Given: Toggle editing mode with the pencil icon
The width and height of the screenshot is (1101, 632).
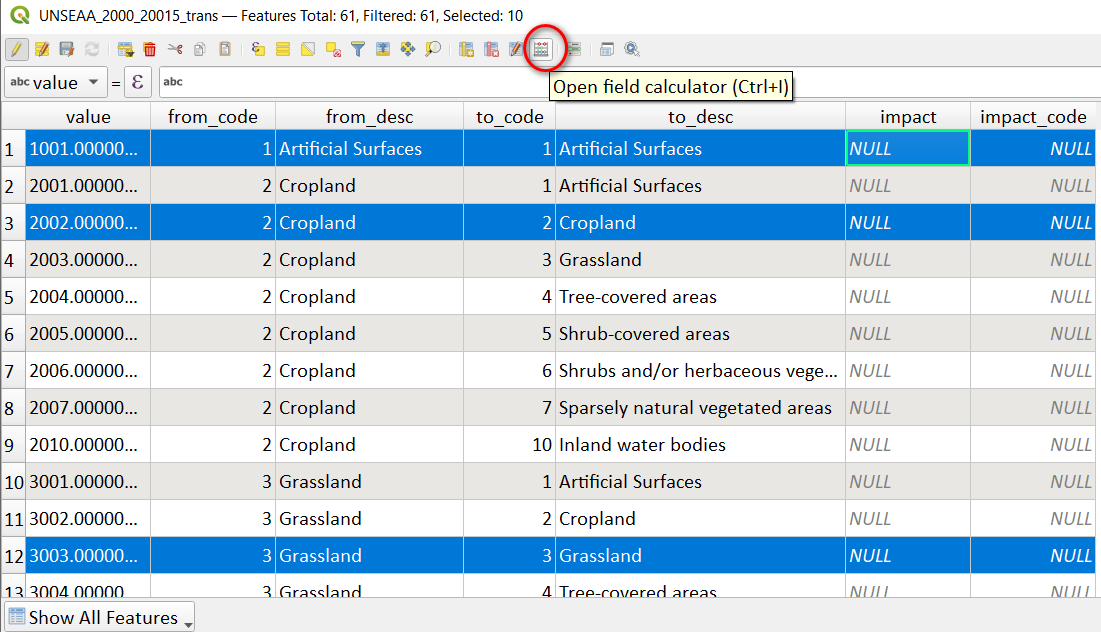Looking at the screenshot, I should pos(17,49).
